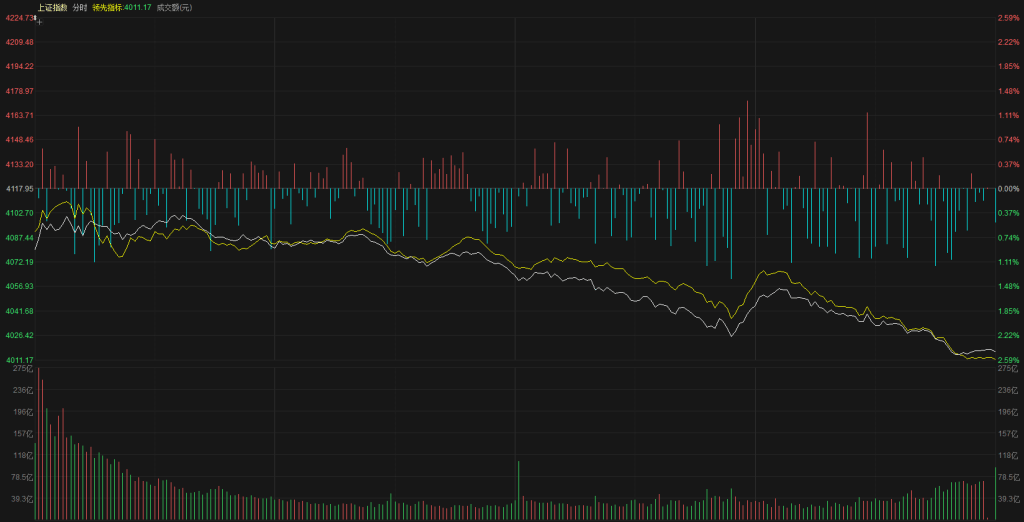The width and height of the screenshot is (1024, 522).
Task: Select the 4117.95 baseline price label
Action: 20,189
